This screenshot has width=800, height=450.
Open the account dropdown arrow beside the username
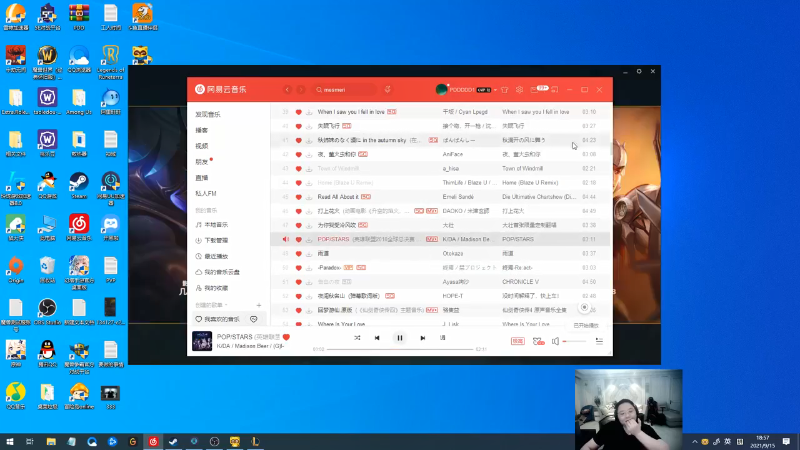pos(495,90)
